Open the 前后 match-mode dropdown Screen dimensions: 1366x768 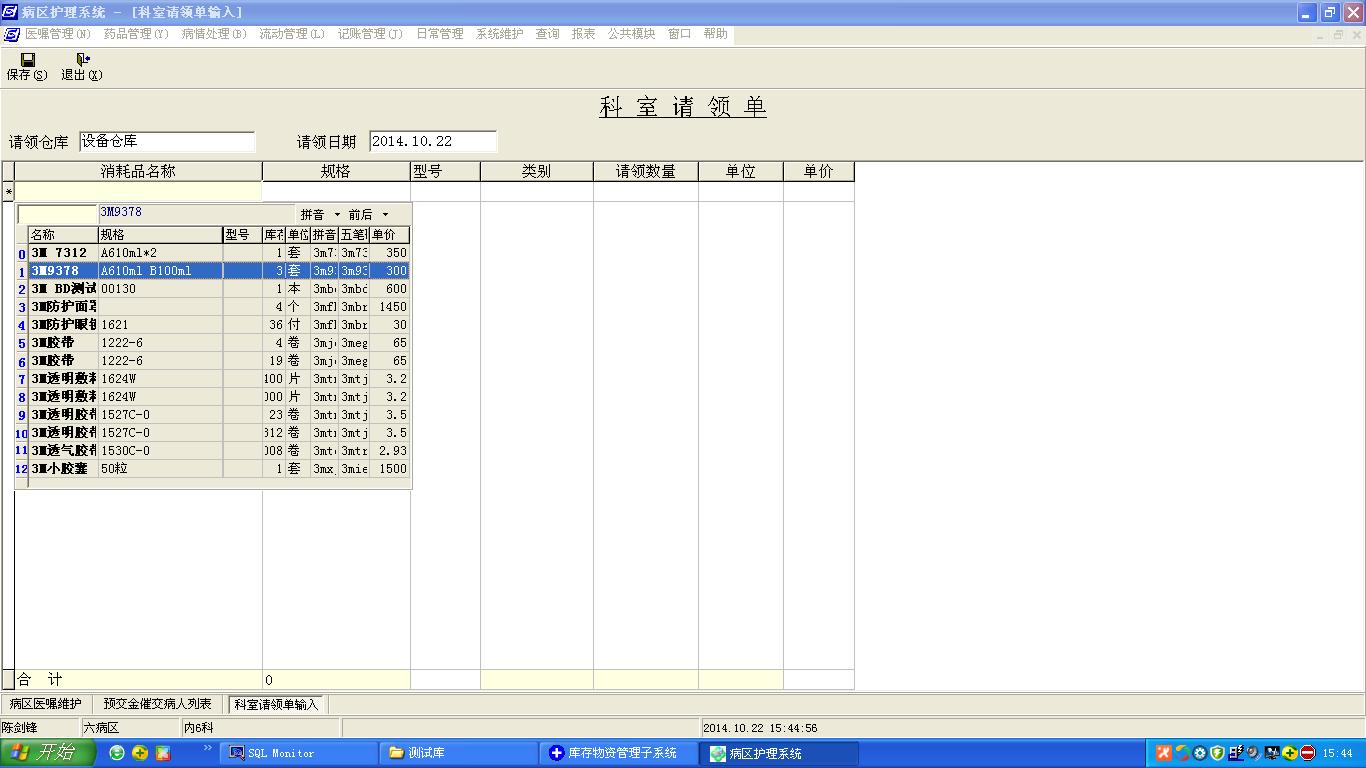368,215
